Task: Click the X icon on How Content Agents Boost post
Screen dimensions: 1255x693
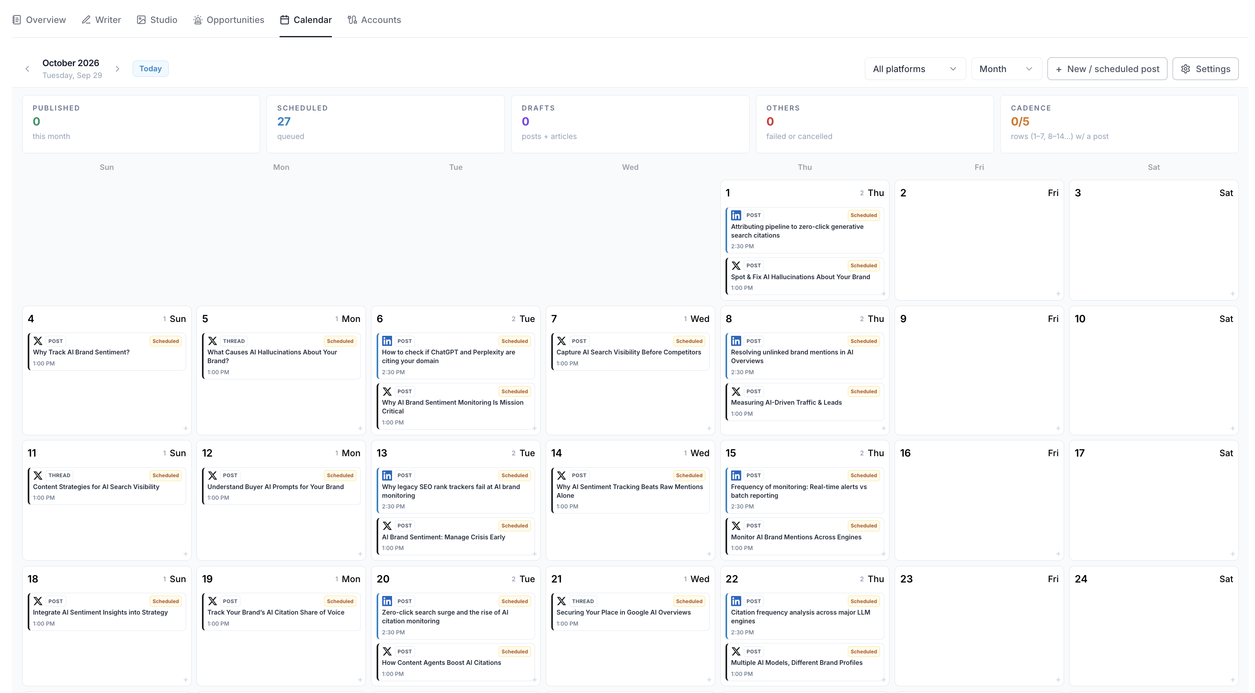Action: 387,652
